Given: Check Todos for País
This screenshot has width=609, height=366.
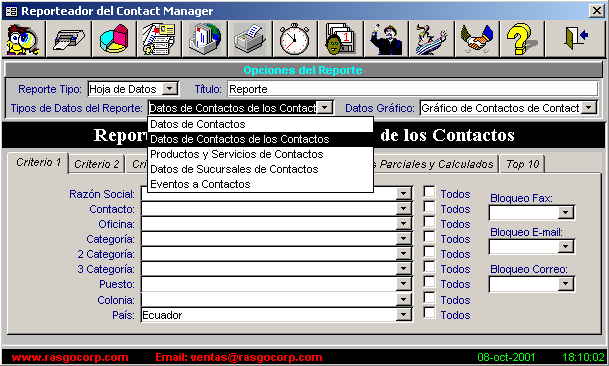Looking at the screenshot, I should pyautogui.click(x=429, y=314).
